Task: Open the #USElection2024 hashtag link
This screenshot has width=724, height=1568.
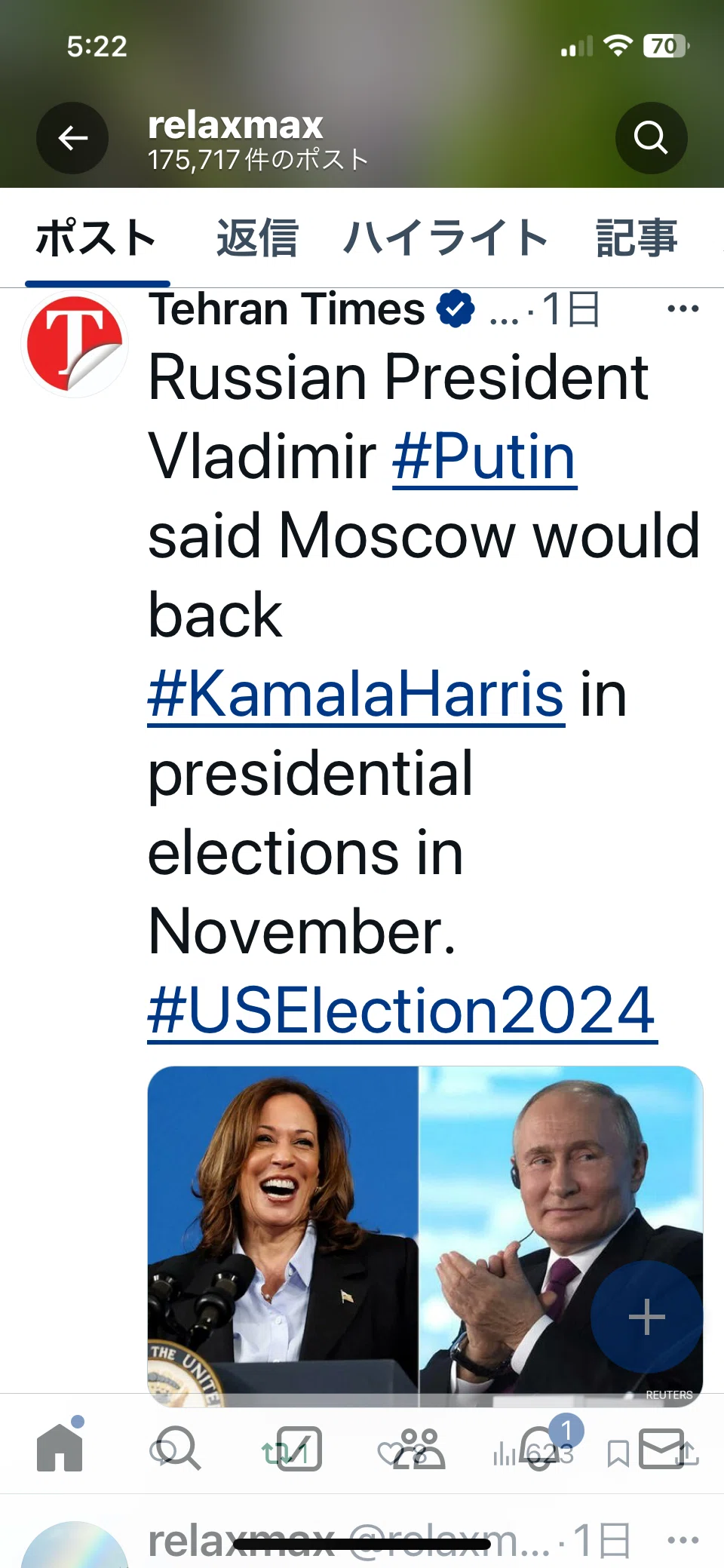Action: (x=402, y=1011)
